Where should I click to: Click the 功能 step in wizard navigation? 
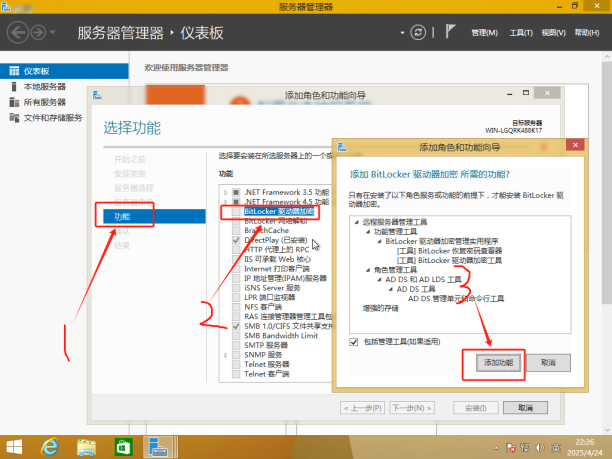click(x=154, y=217)
